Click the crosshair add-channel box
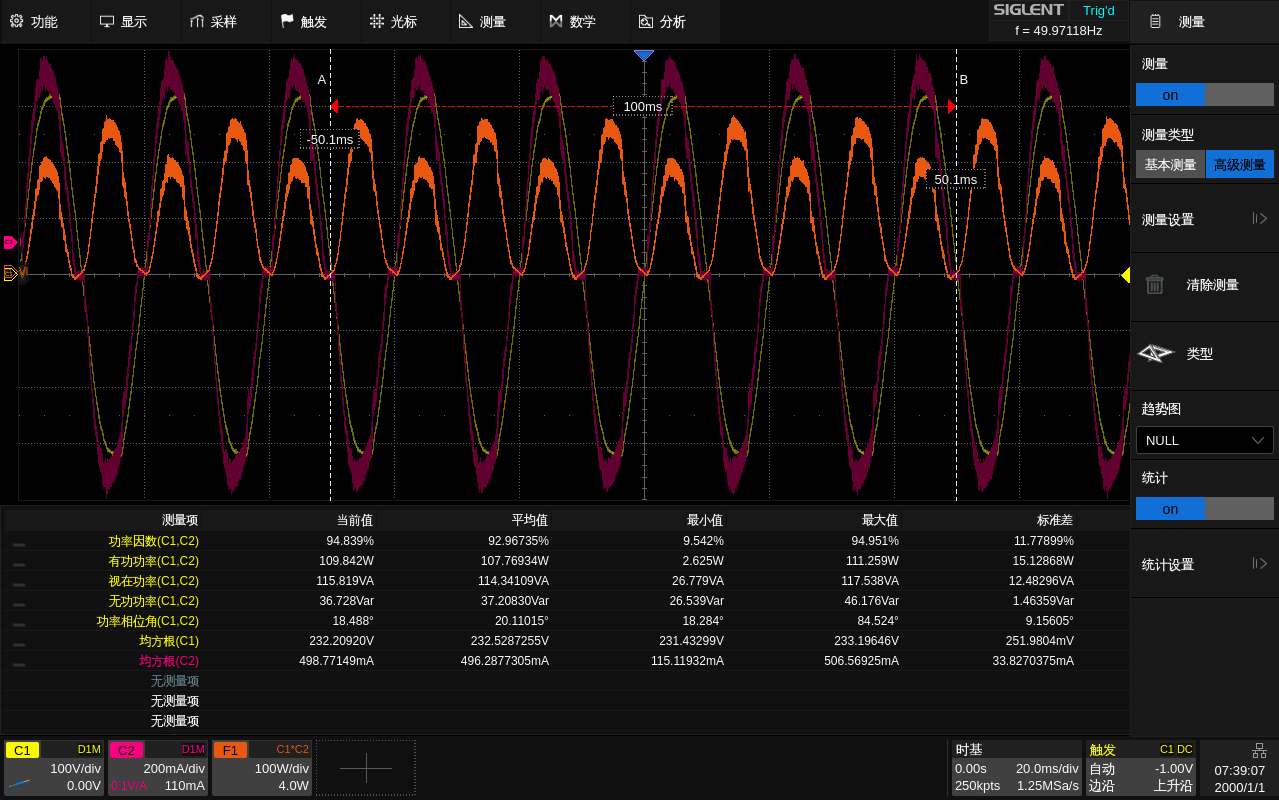This screenshot has width=1279, height=800. (365, 768)
